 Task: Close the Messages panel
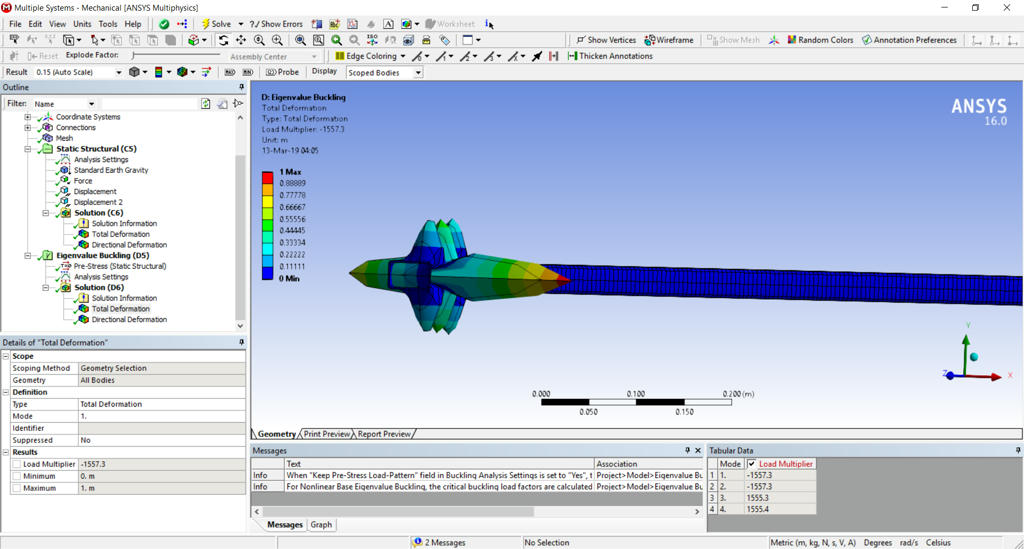click(x=697, y=450)
